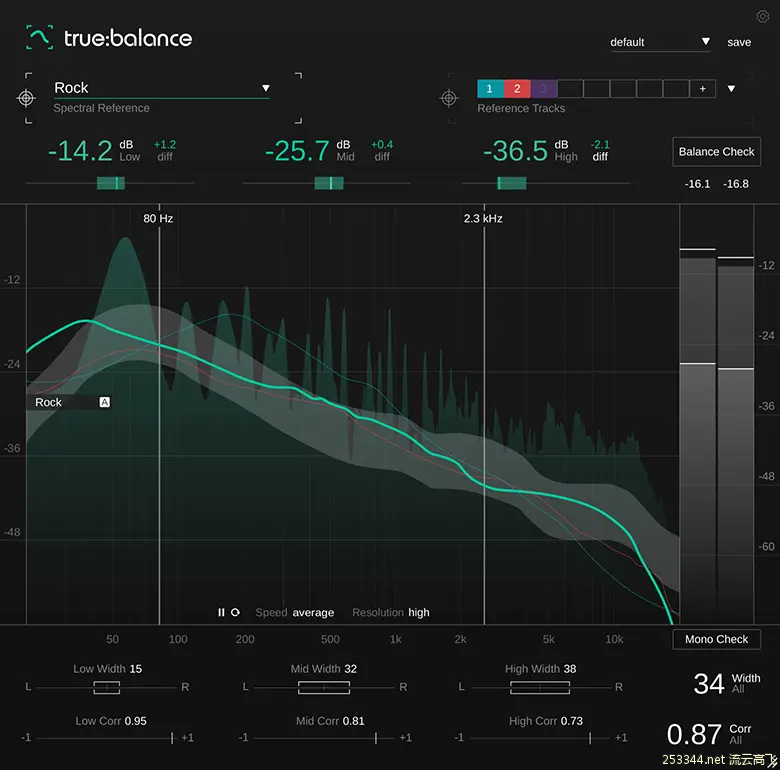Click the A badge on Rock label
The height and width of the screenshot is (770, 780).
coord(104,402)
